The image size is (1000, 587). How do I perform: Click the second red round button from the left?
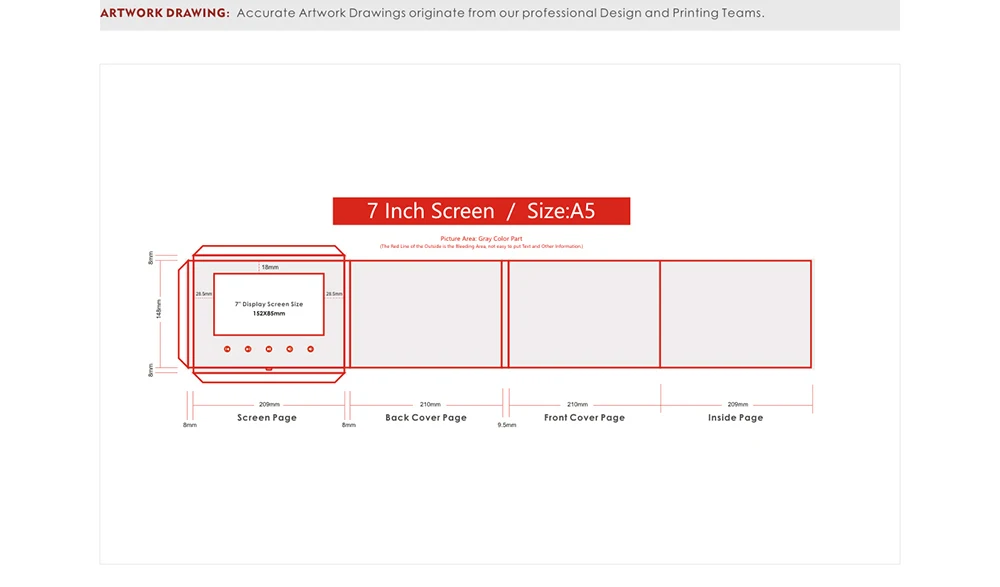click(248, 349)
